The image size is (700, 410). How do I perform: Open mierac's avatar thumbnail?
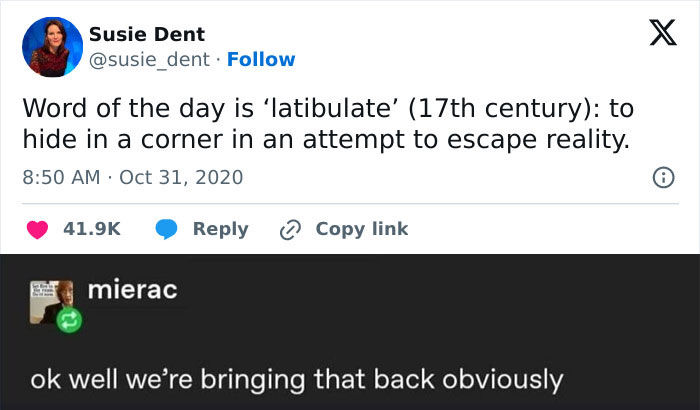51,302
